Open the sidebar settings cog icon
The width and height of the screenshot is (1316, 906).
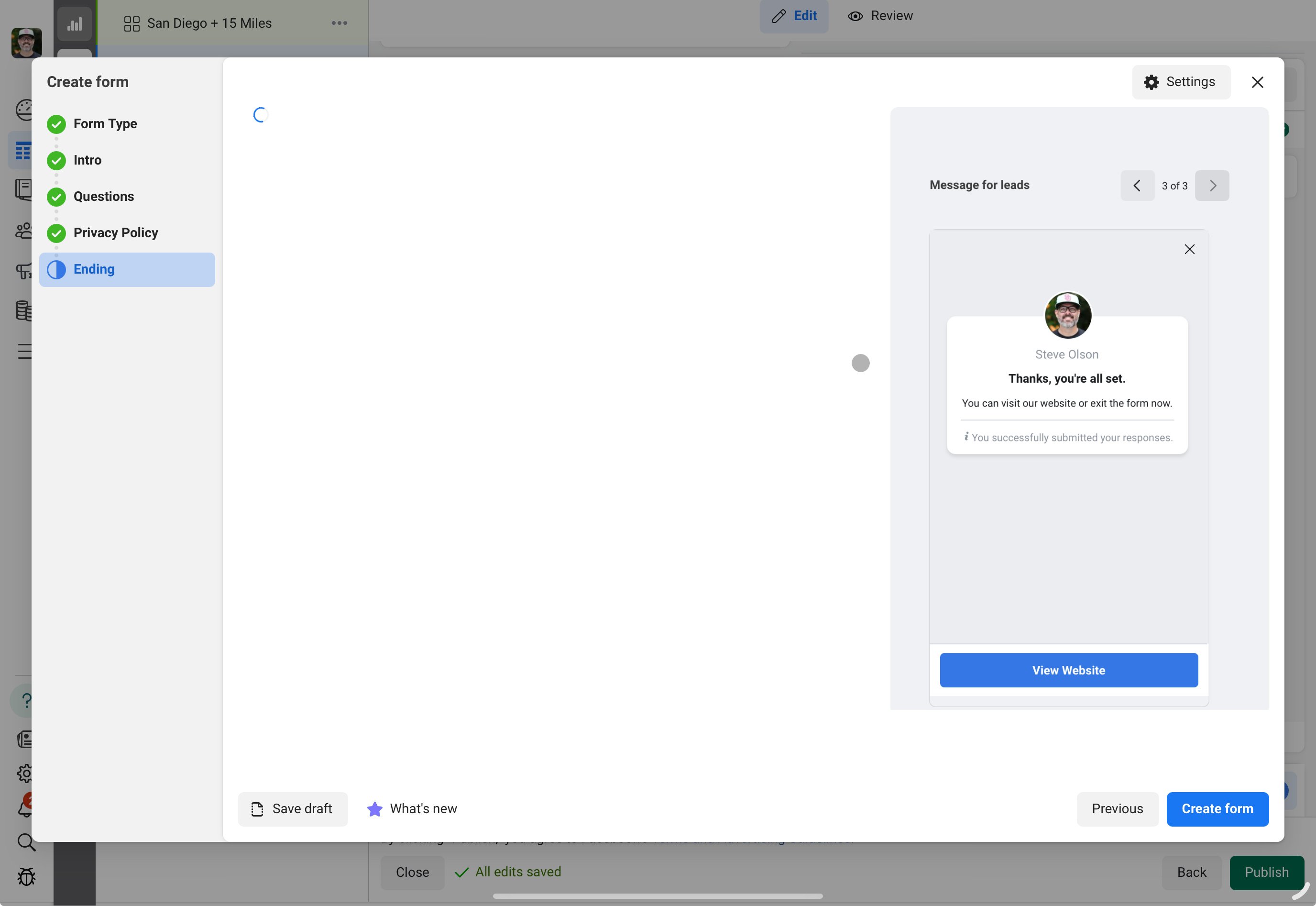[24, 773]
